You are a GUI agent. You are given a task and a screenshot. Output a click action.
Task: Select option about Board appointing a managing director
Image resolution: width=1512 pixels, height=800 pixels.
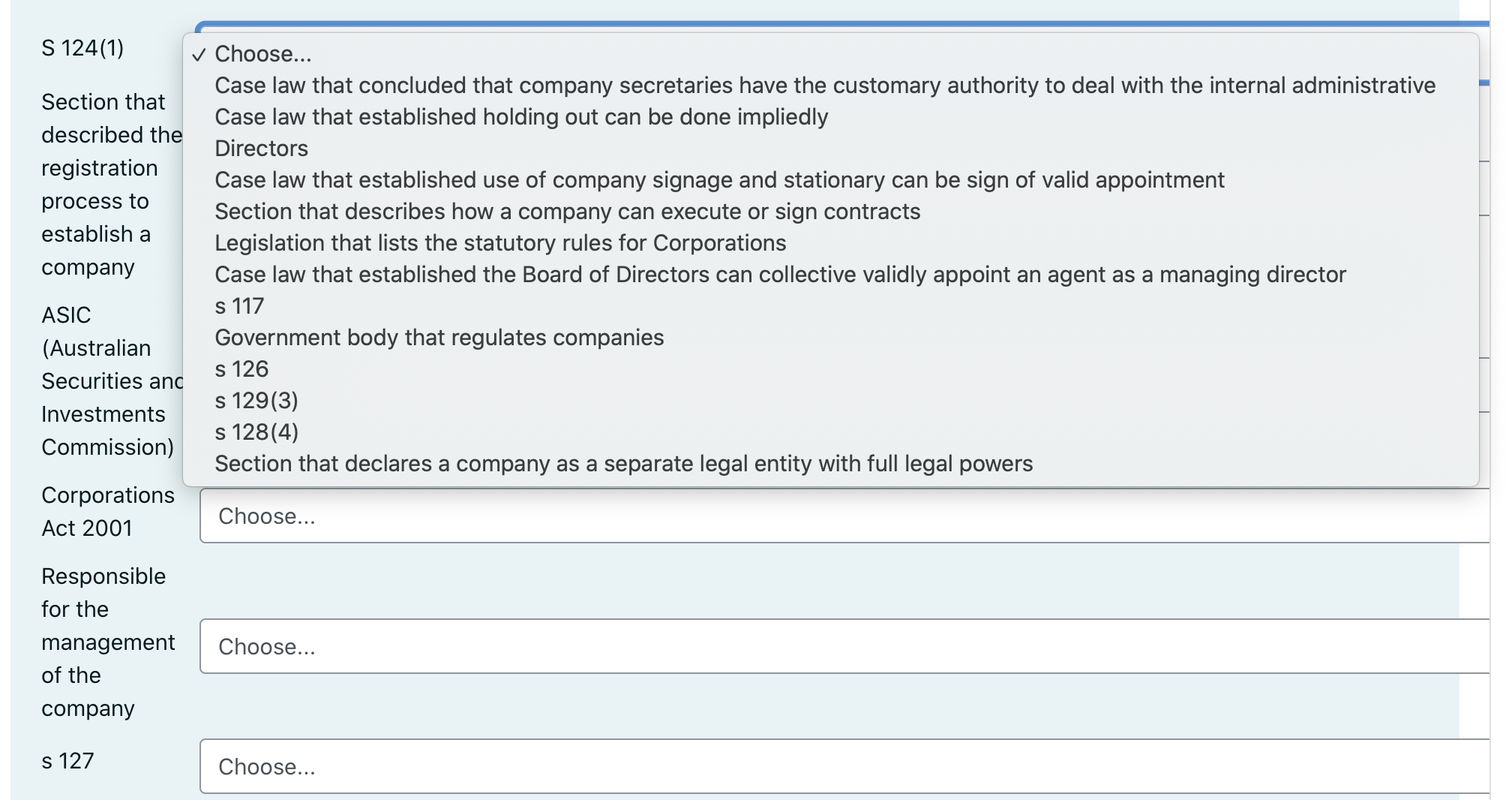(780, 274)
